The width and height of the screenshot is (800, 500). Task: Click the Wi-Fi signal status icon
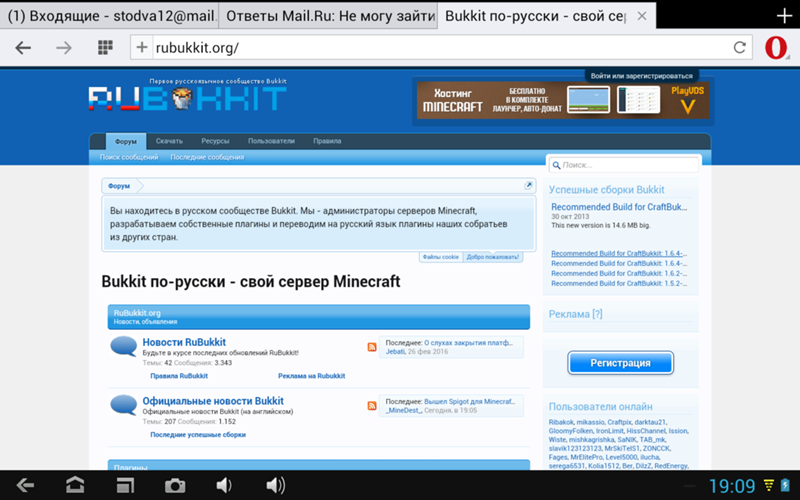[x=768, y=485]
